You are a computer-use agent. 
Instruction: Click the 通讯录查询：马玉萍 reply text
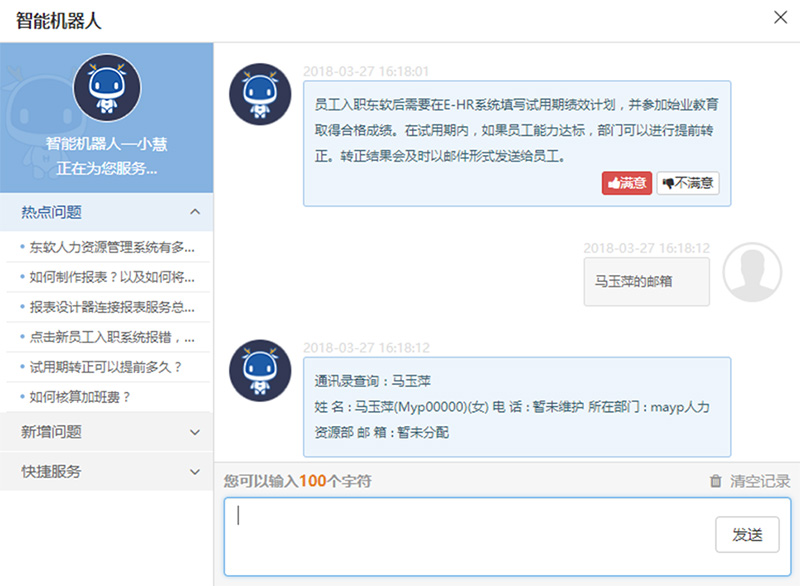(x=372, y=381)
